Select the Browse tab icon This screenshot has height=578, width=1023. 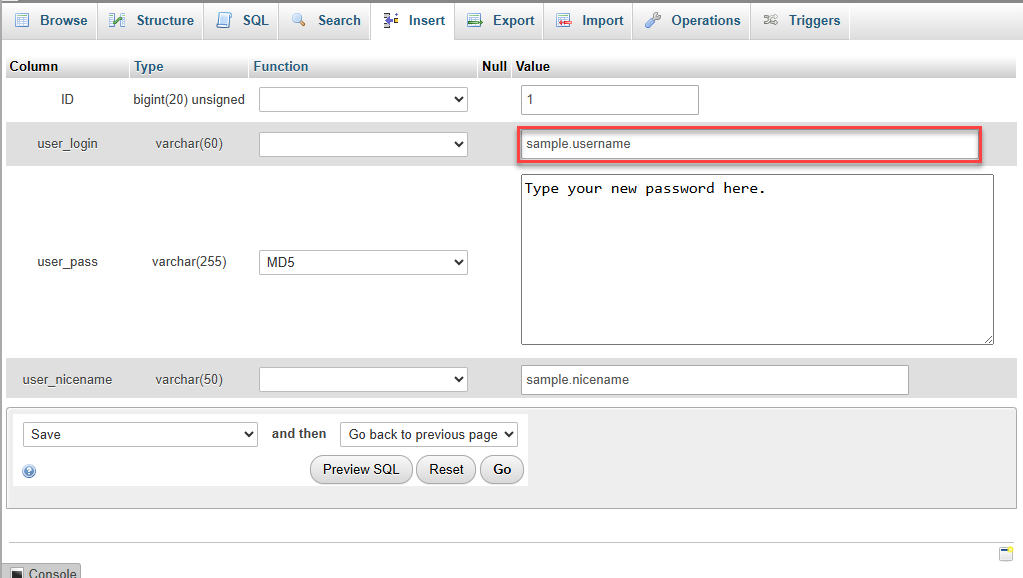(x=22, y=20)
